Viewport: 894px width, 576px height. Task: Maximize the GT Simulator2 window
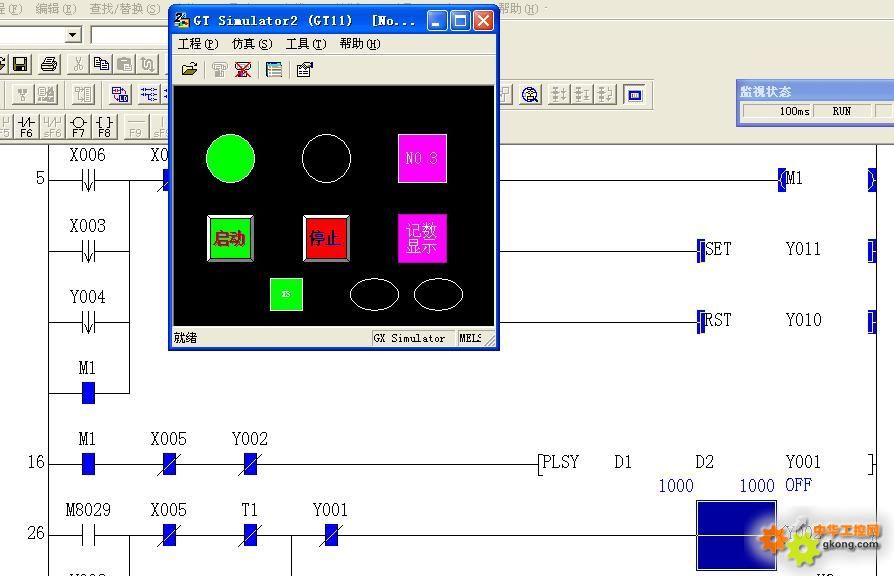460,21
